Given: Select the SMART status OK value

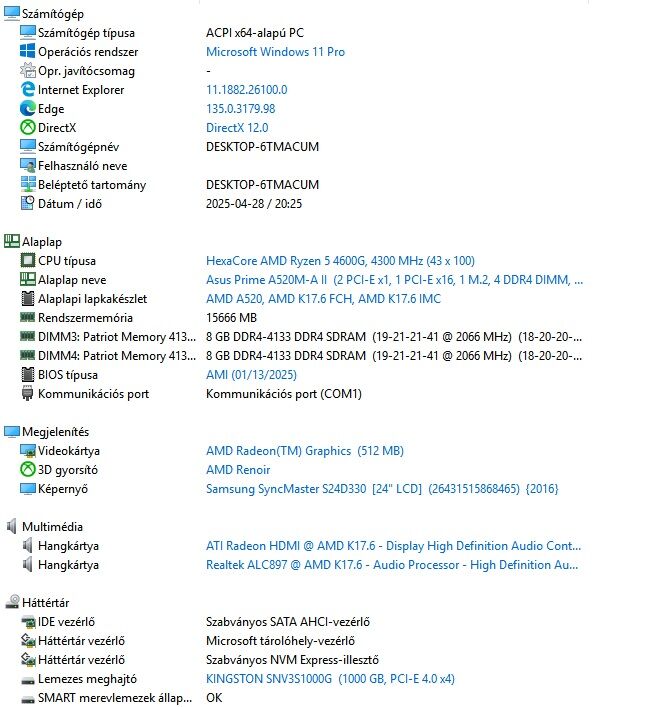Looking at the screenshot, I should [214, 698].
